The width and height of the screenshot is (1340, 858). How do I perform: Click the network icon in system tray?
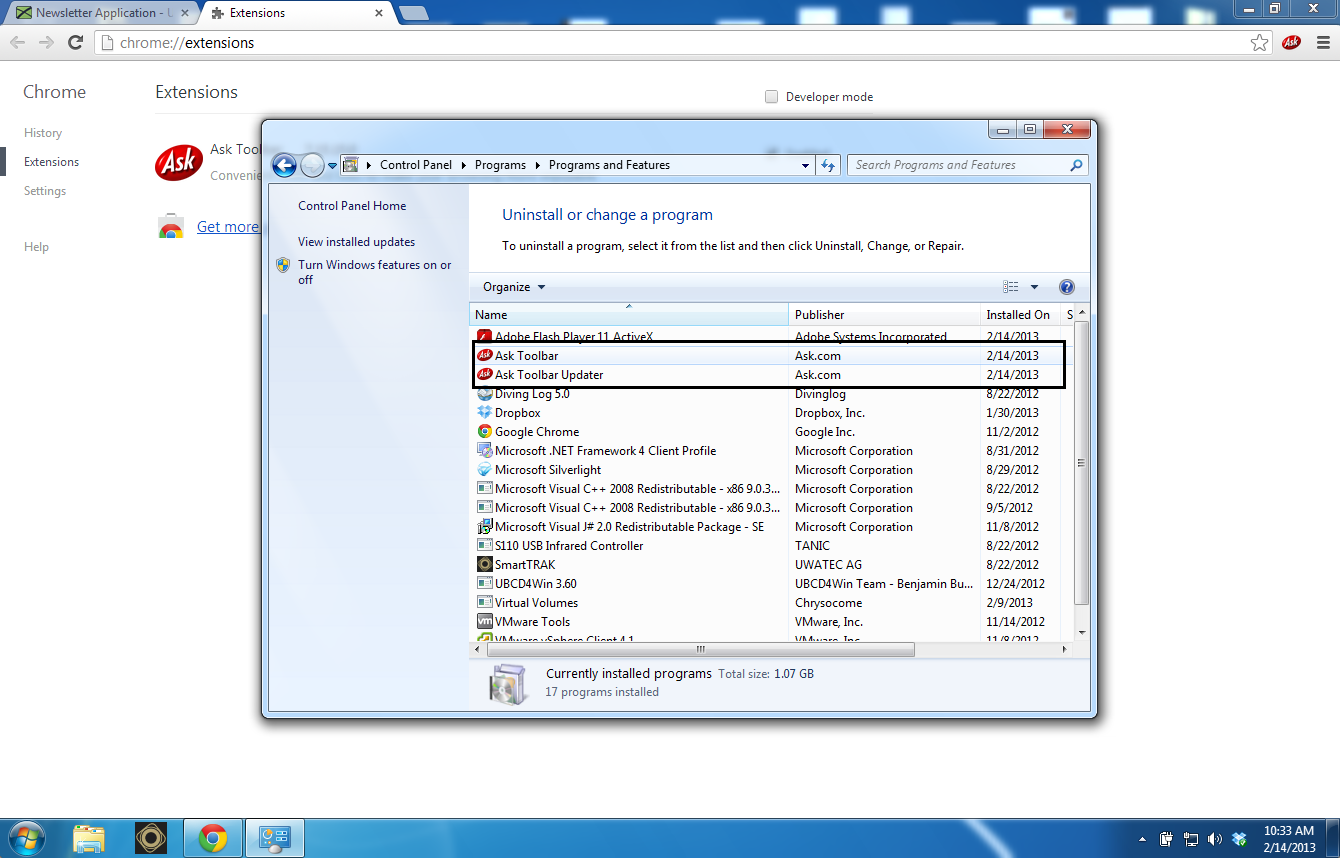[1191, 839]
